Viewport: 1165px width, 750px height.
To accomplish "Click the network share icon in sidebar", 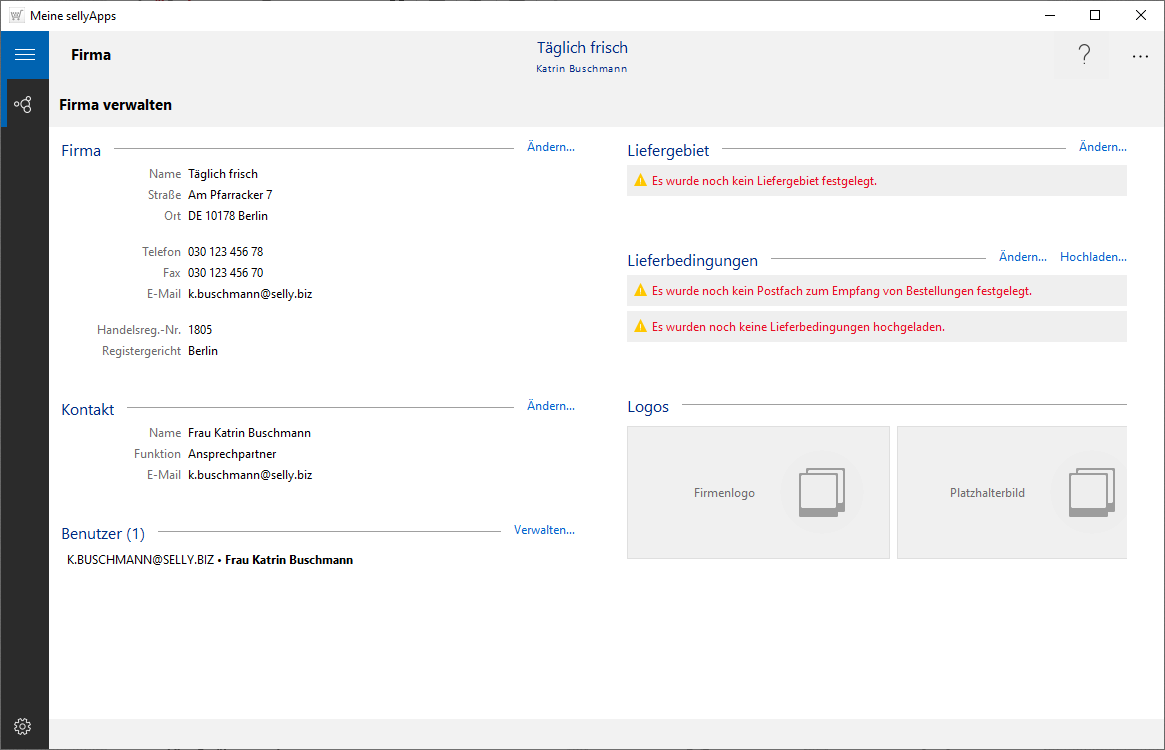I will click(24, 104).
